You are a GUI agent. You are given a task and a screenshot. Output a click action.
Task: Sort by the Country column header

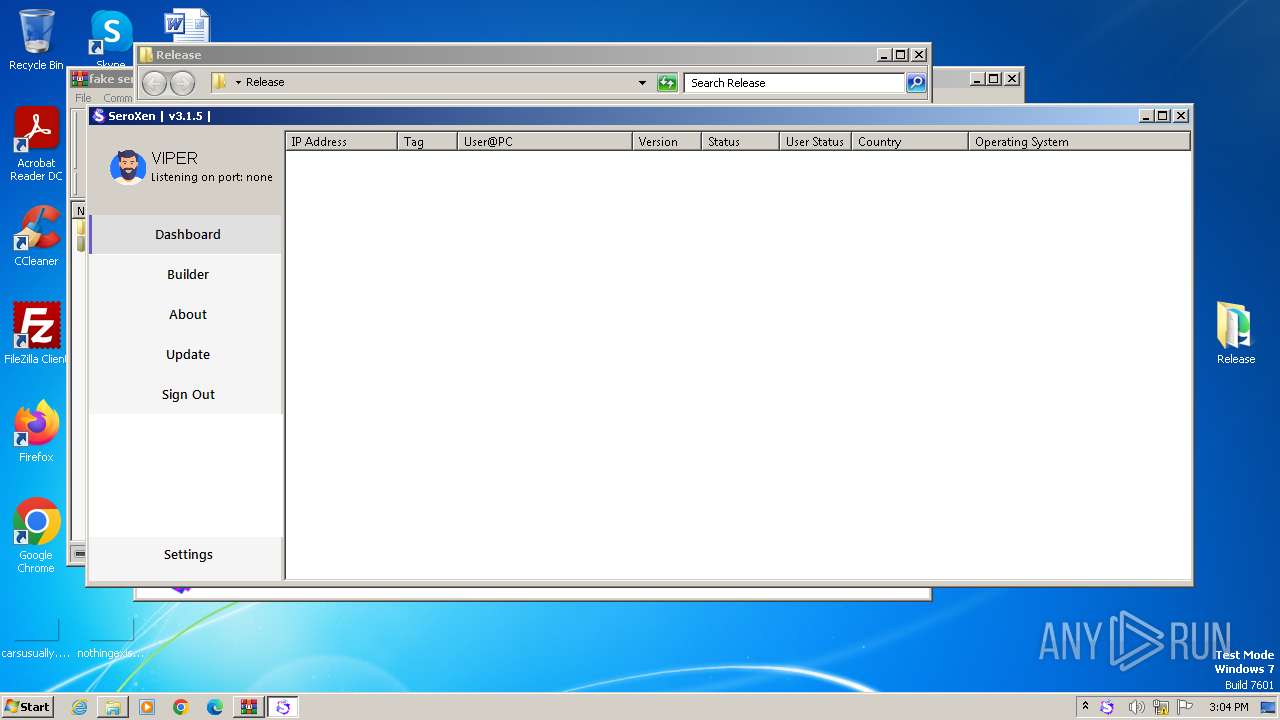coord(910,142)
